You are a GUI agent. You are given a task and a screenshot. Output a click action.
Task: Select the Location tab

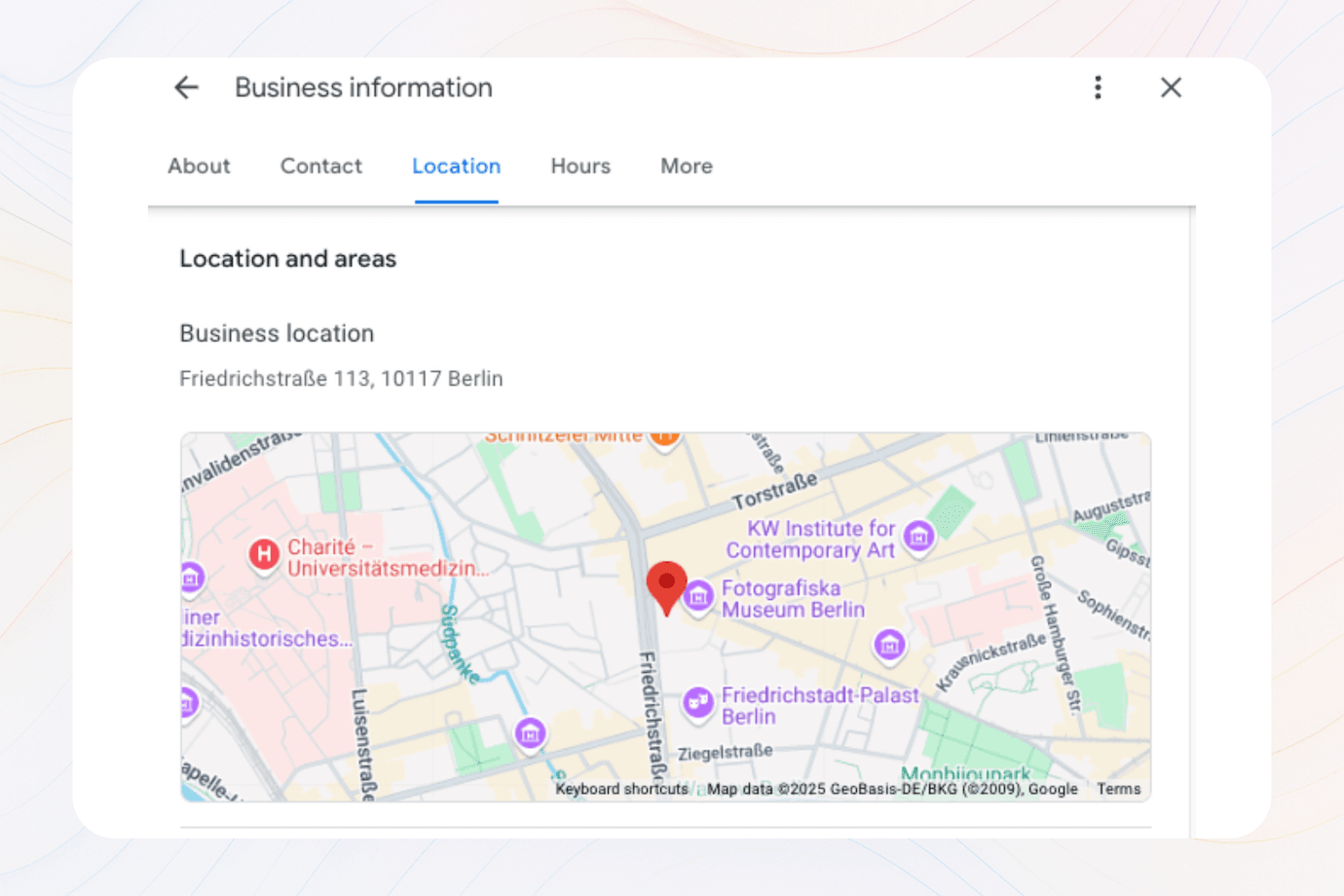[456, 167]
